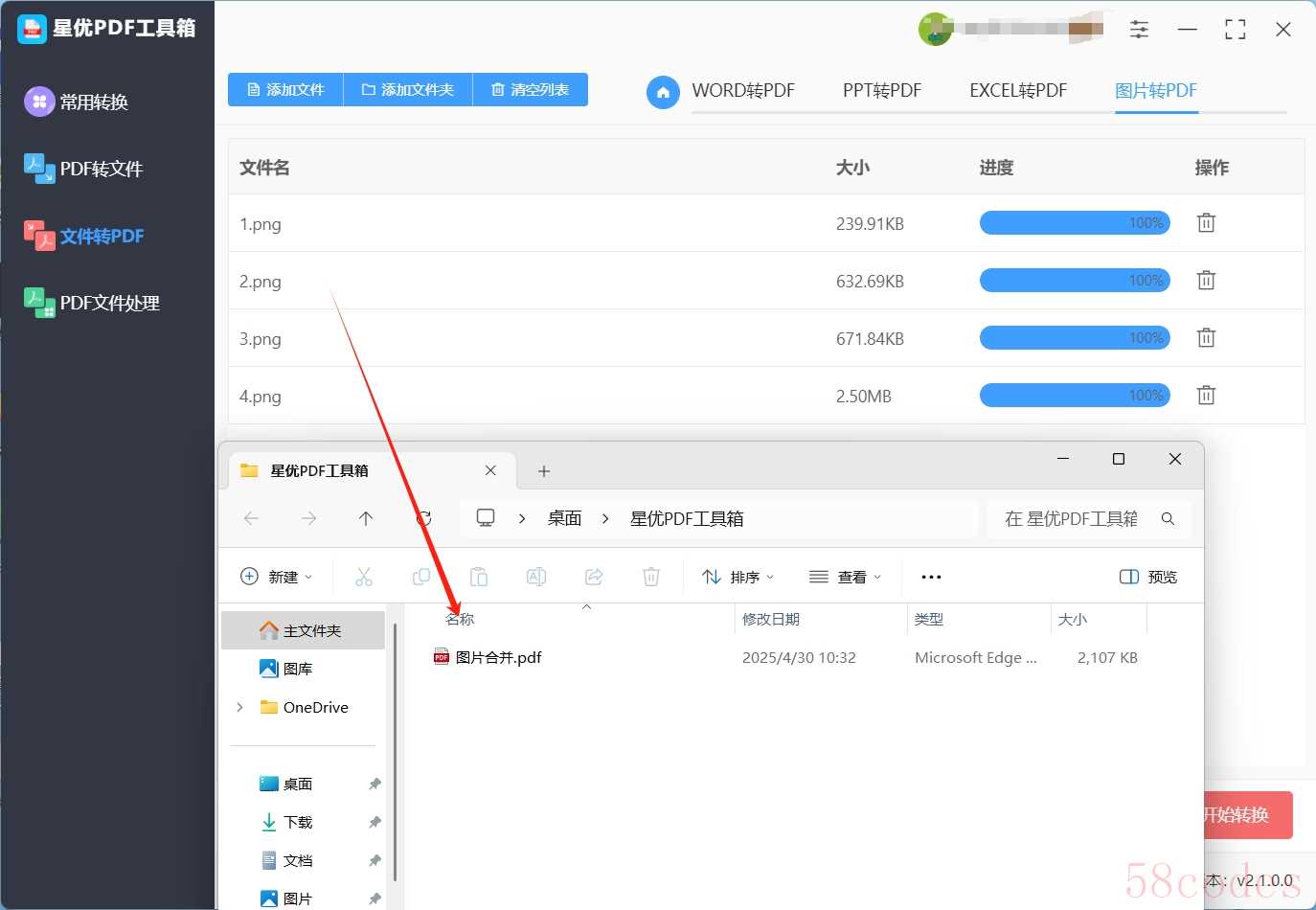Image resolution: width=1316 pixels, height=910 pixels.
Task: Select 文件转PDF in sidebar
Action: (x=84, y=236)
